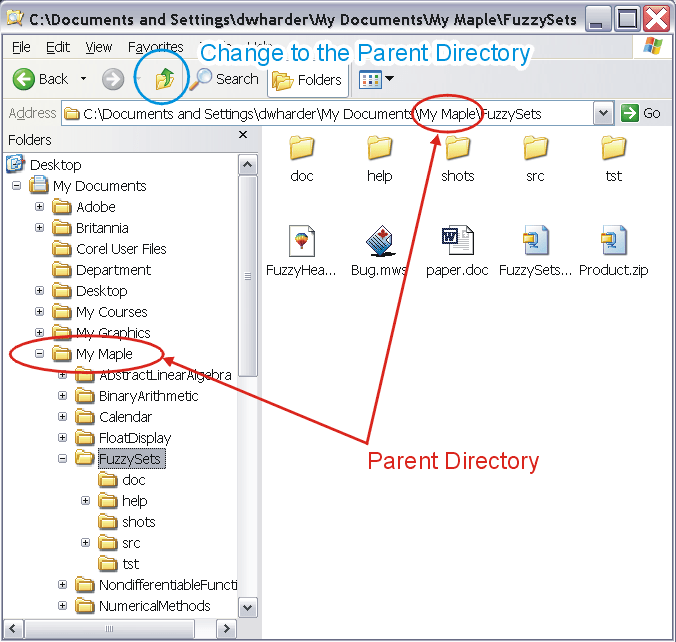Screen dimensions: 676x642
Task: Collapse the My Maple folder node
Action: (x=39, y=354)
